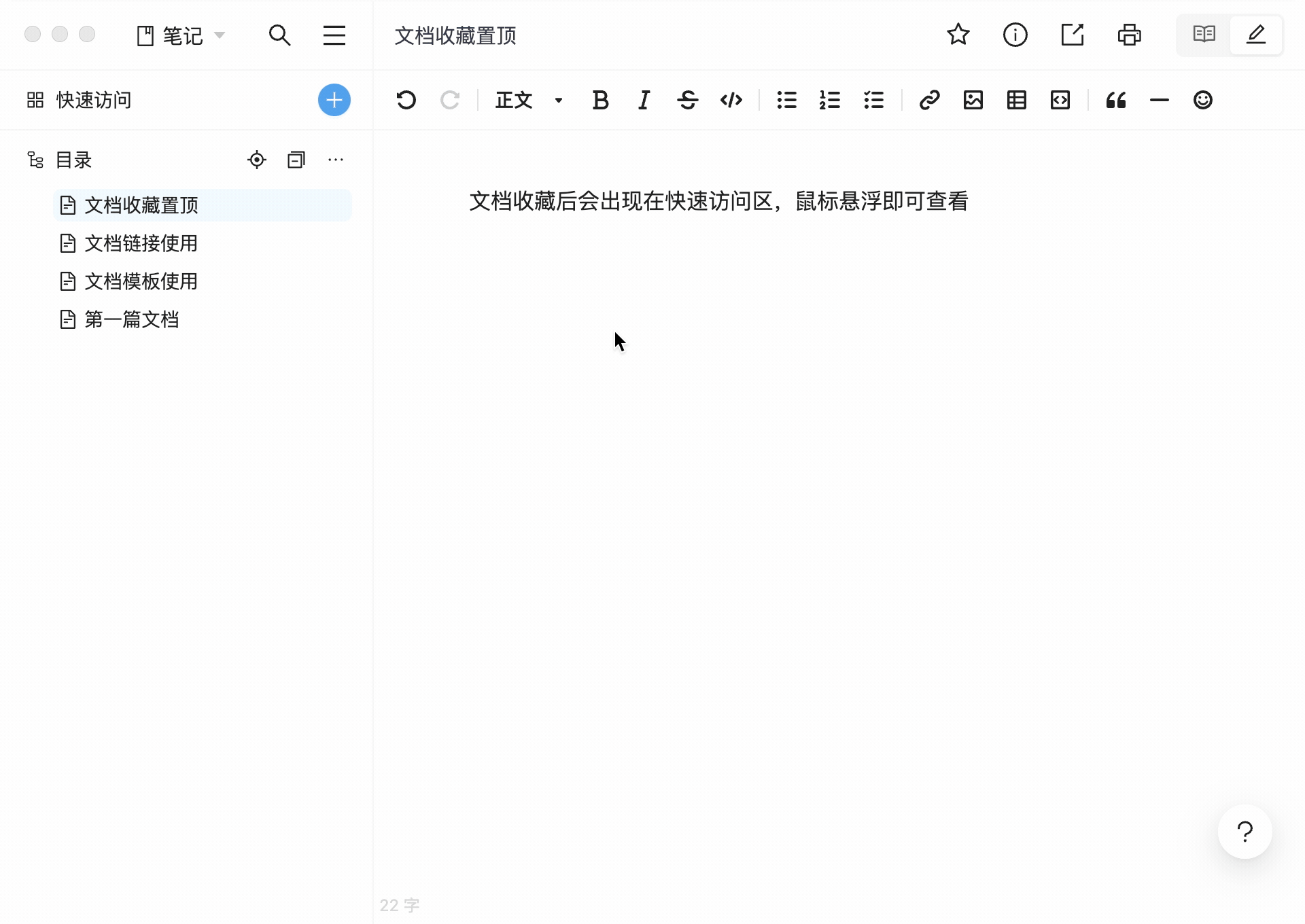Redo the last action
The width and height of the screenshot is (1305, 924).
[x=450, y=100]
